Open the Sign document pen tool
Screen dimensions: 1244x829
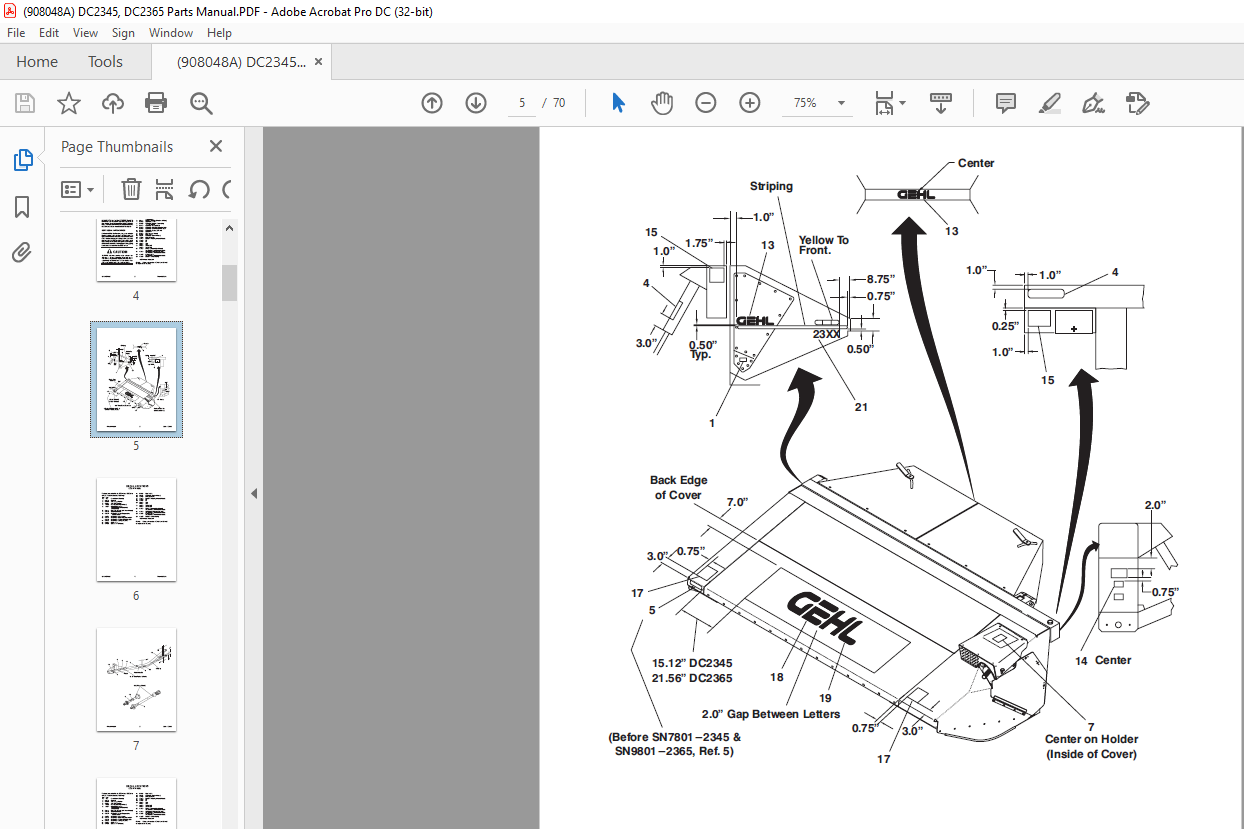(1094, 103)
